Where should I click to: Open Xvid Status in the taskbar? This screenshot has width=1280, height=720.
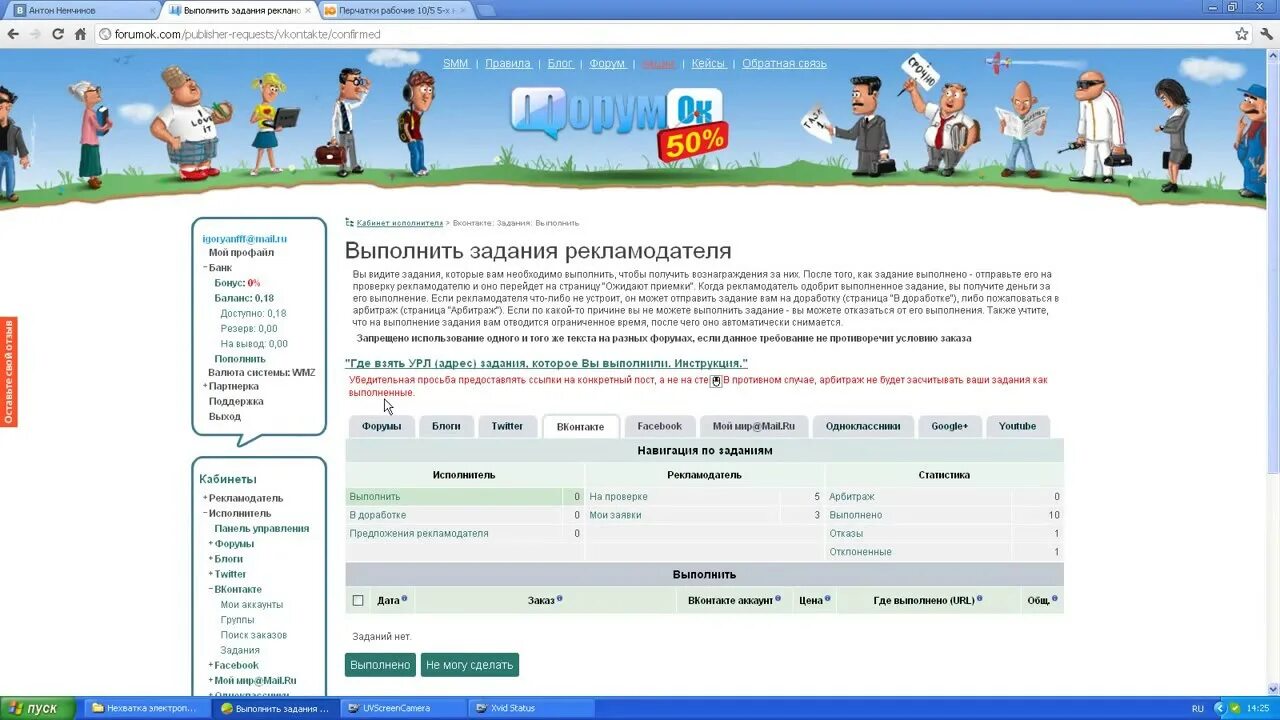(530, 708)
